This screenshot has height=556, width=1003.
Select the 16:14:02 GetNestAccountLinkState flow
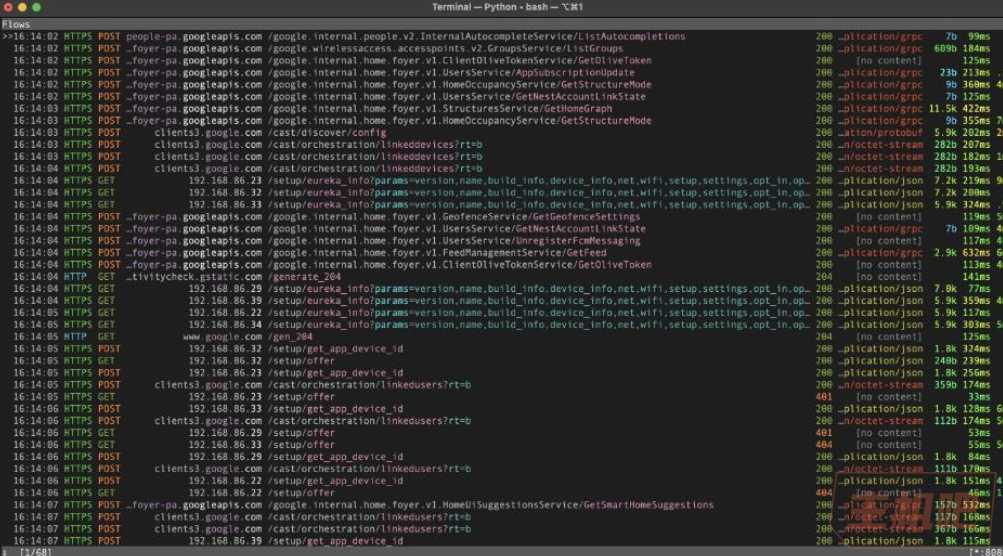[x=502, y=97]
